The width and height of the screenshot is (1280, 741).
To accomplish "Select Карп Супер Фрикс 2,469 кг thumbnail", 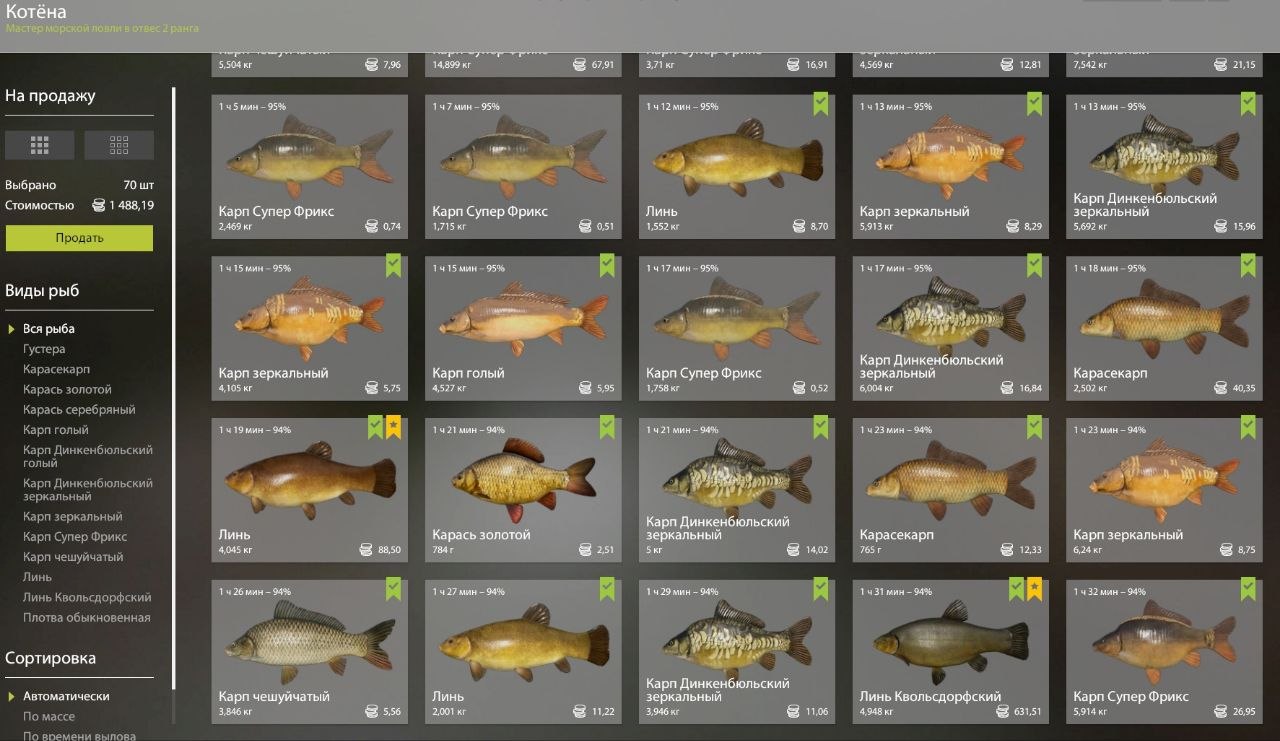I will pyautogui.click(x=309, y=166).
